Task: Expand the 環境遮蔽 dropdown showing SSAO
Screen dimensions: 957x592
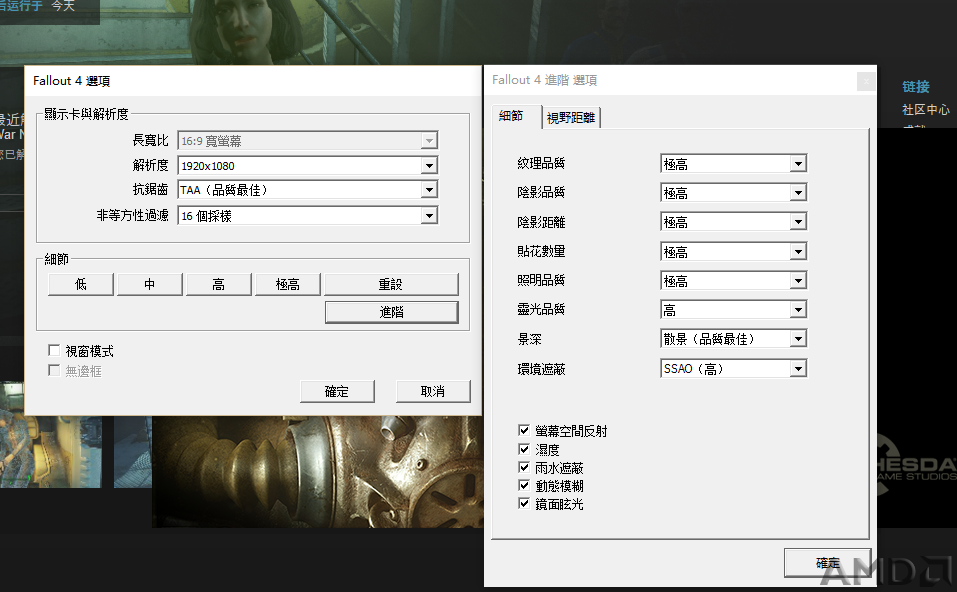Action: pos(734,369)
